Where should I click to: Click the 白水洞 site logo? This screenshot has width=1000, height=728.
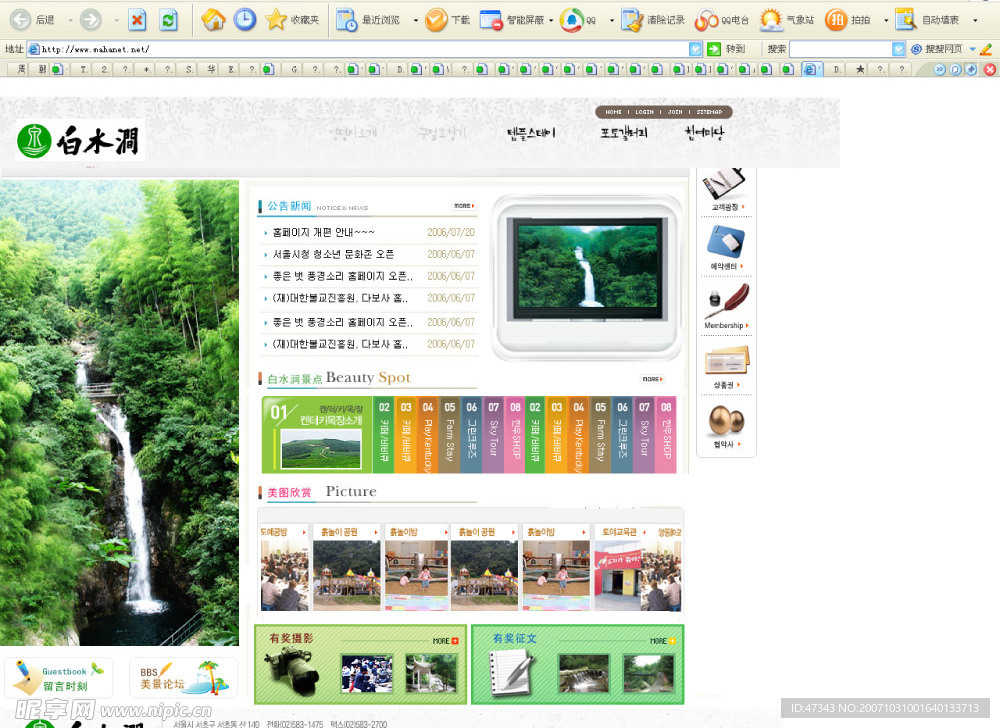point(80,140)
